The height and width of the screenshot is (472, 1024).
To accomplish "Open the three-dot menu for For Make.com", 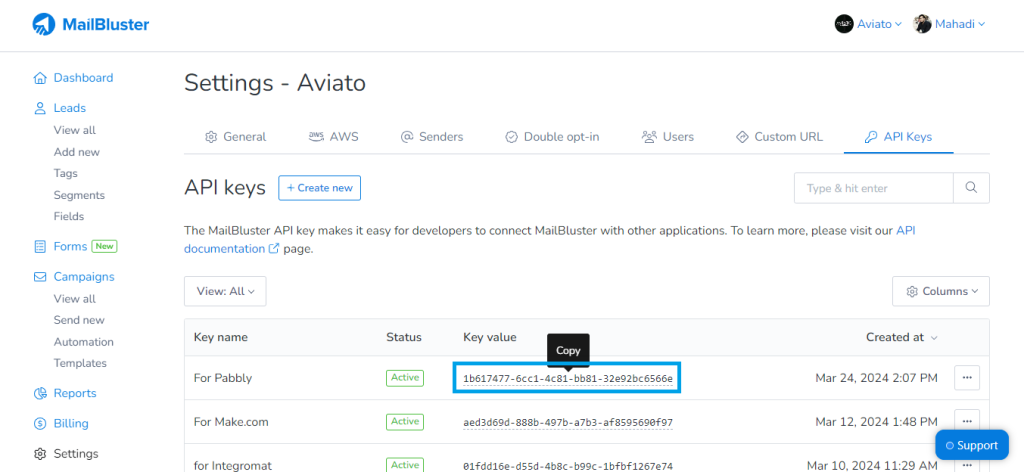I will click(967, 422).
